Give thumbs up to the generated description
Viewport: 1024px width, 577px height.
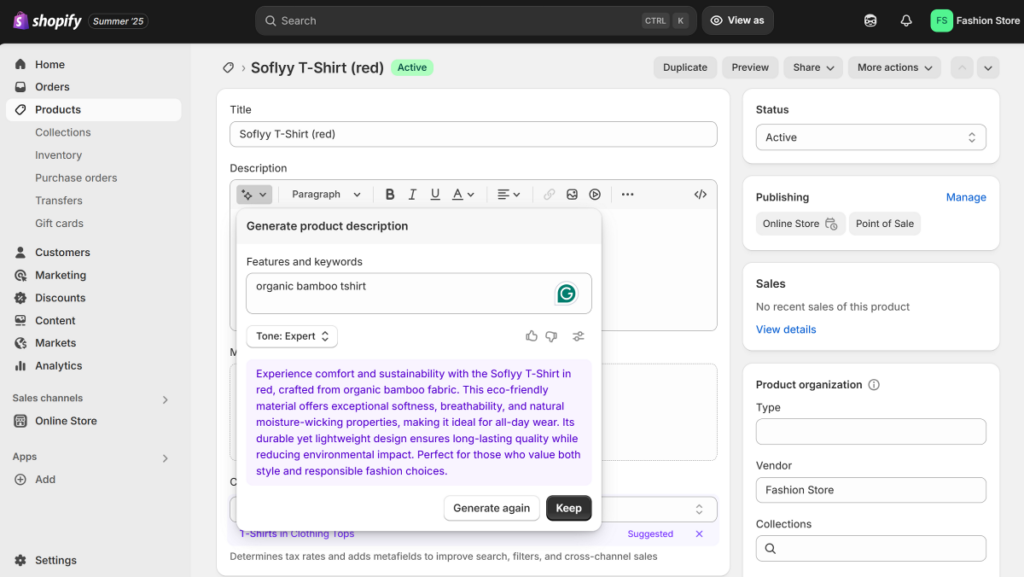(531, 336)
